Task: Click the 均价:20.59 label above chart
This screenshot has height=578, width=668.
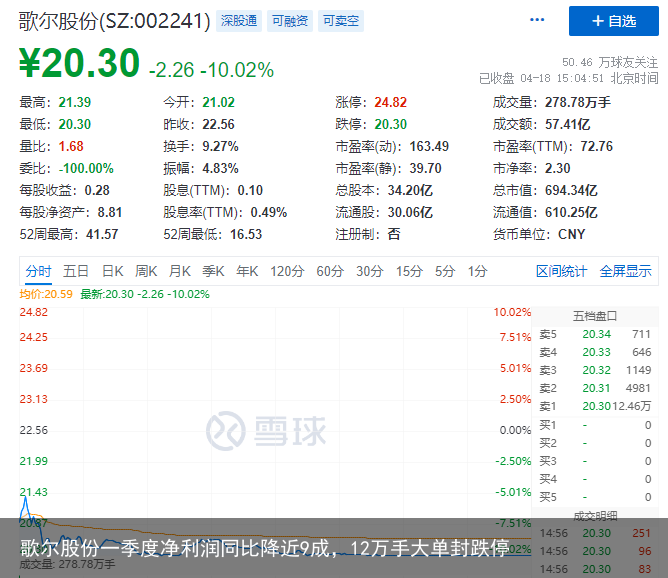Action: (46, 294)
